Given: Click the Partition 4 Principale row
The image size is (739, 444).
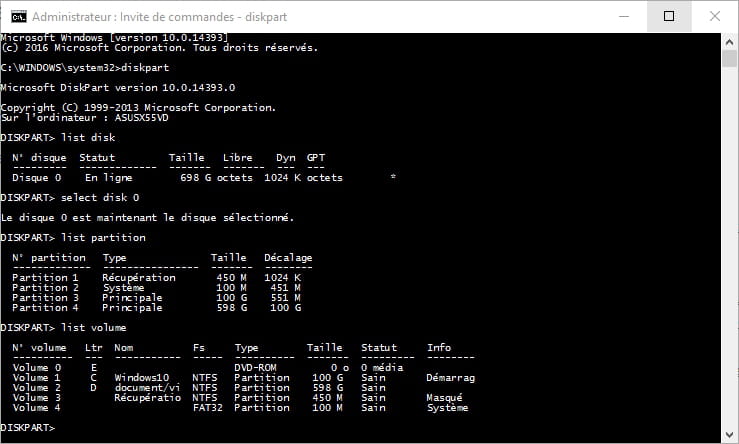Looking at the screenshot, I should pos(156,308).
